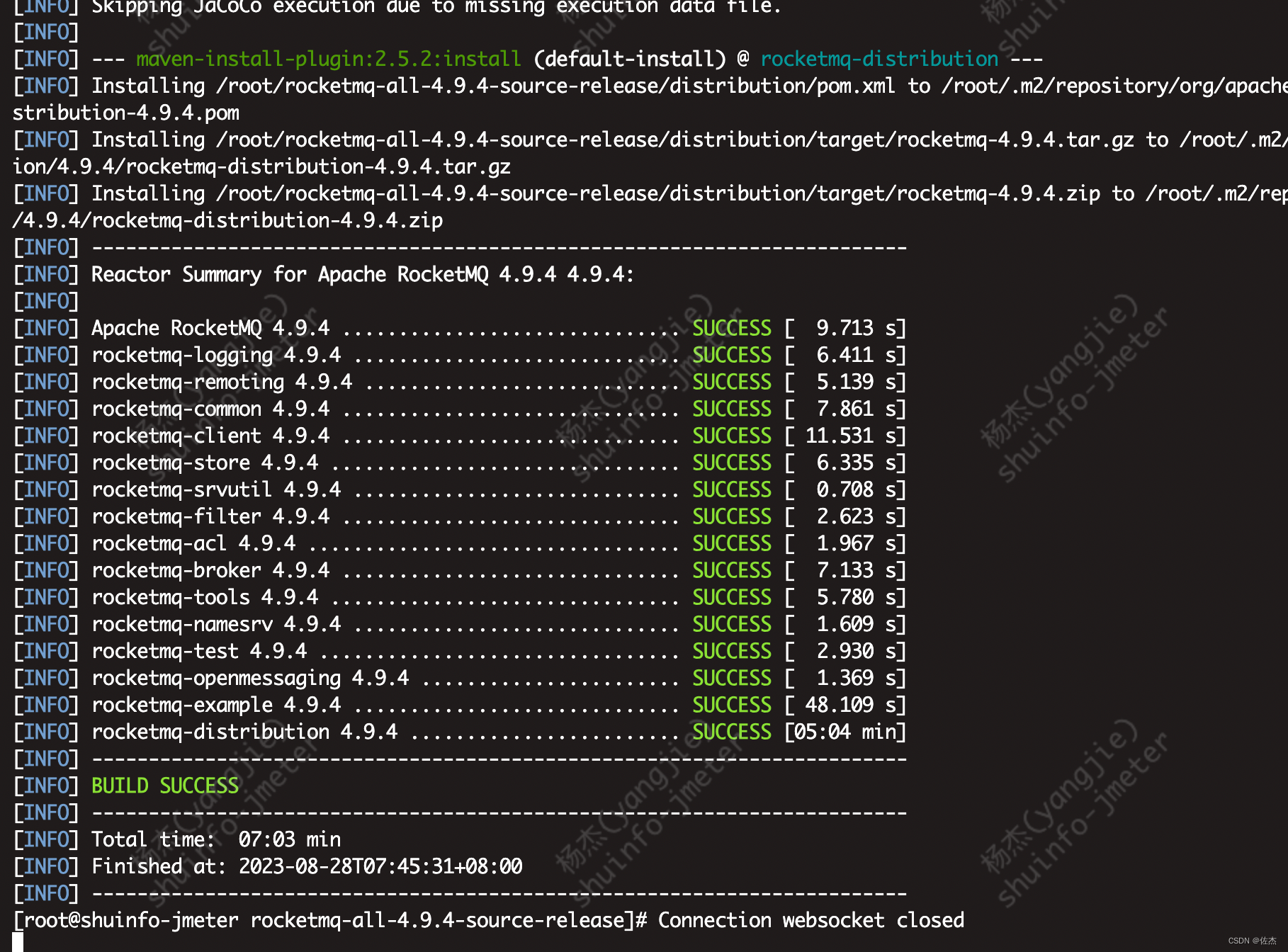The height and width of the screenshot is (952, 1288).
Task: Click '(default-install)' text
Action: click(630, 59)
